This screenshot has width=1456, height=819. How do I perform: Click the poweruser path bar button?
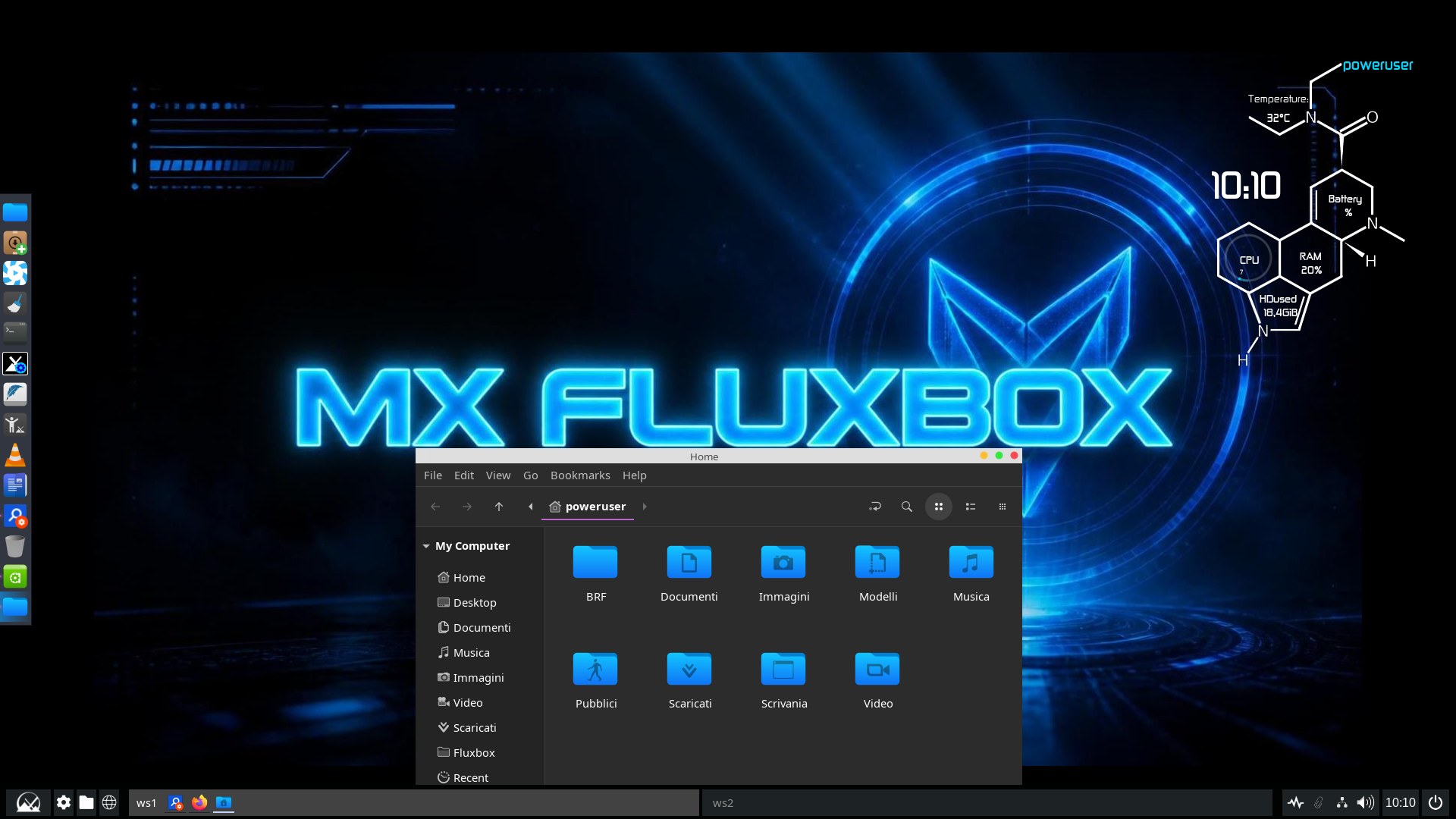point(588,507)
